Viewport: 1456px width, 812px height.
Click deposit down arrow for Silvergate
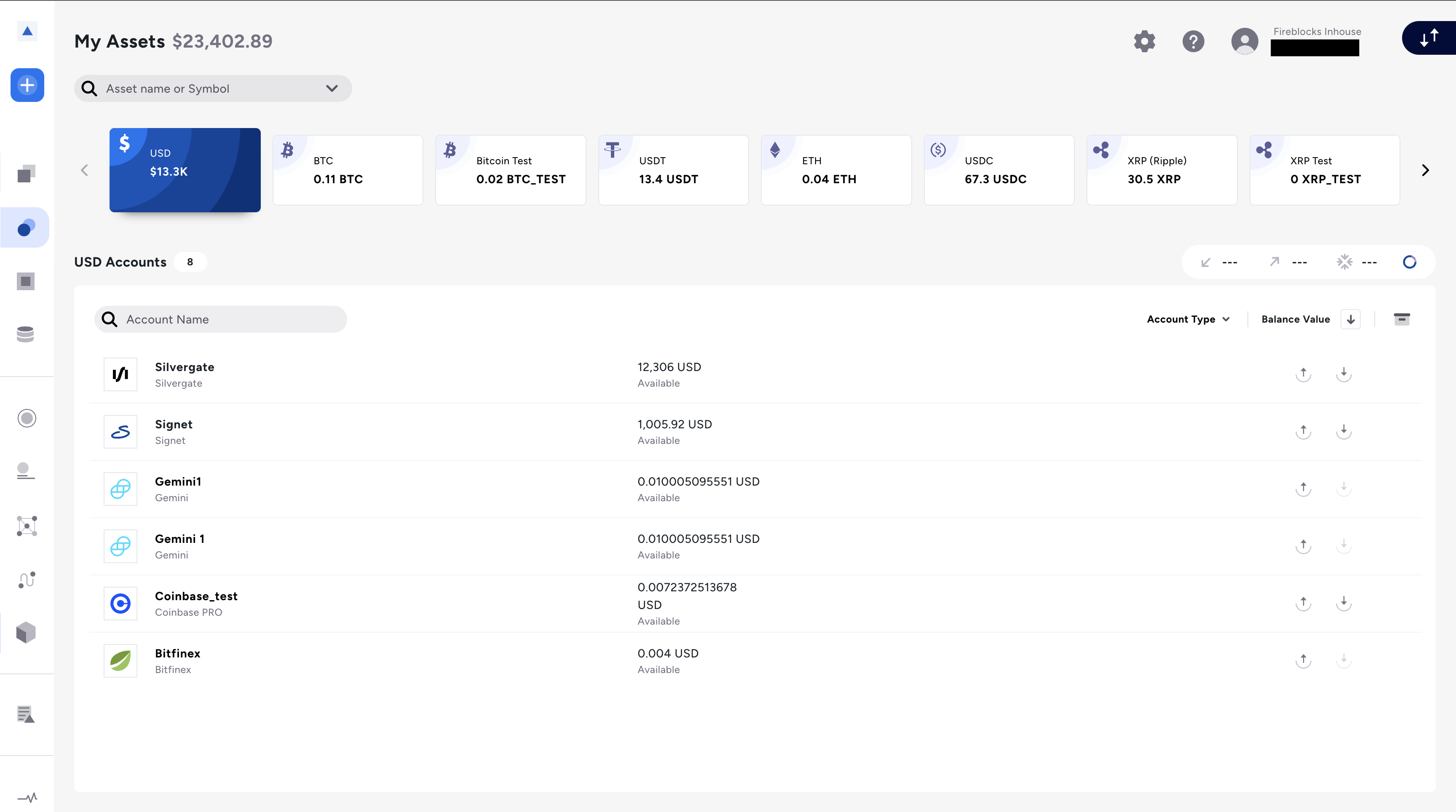1344,374
